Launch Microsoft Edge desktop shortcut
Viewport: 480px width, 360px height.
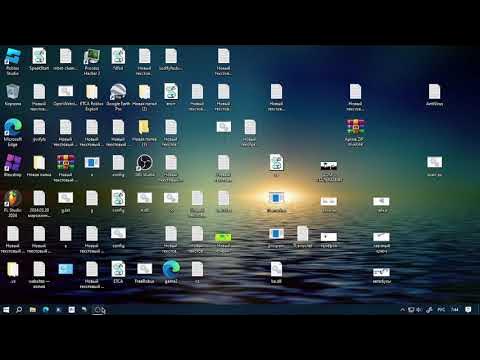(13, 133)
